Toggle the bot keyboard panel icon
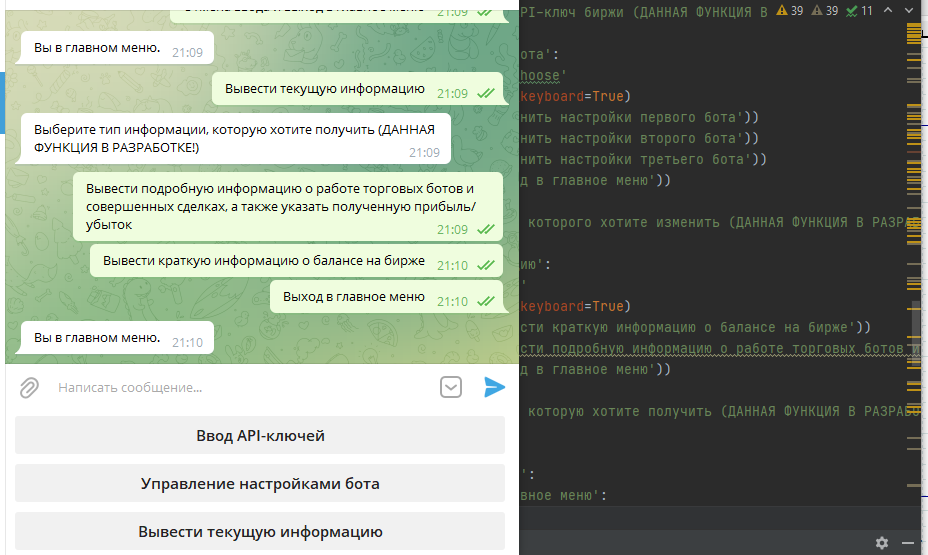Viewport: 928px width, 555px height. pos(452,387)
